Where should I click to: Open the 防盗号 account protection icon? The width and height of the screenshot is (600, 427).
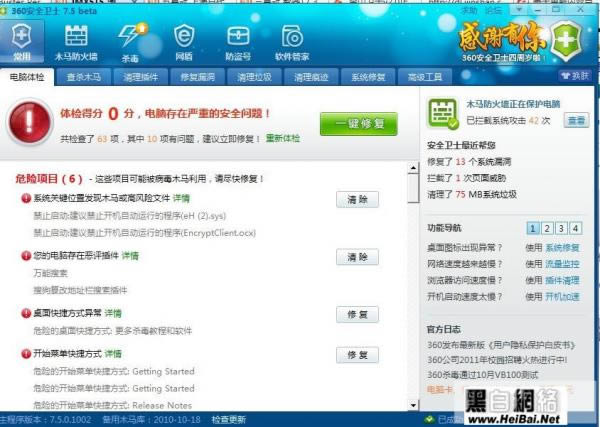coord(238,43)
